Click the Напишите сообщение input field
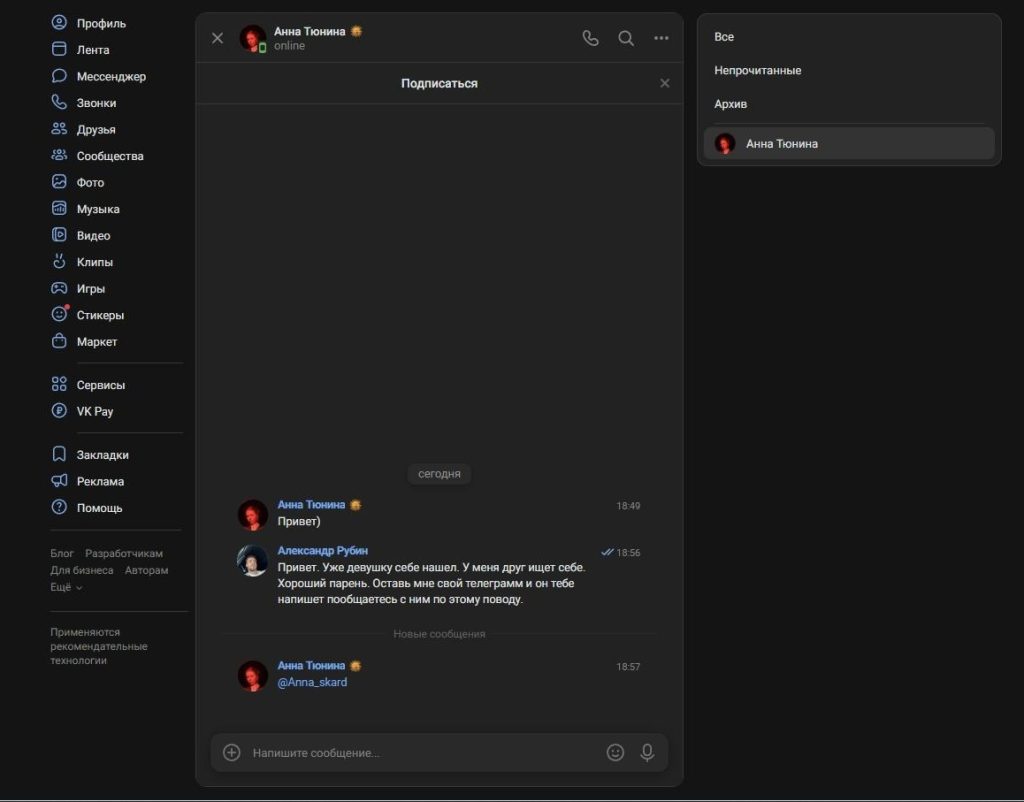 click(x=420, y=752)
